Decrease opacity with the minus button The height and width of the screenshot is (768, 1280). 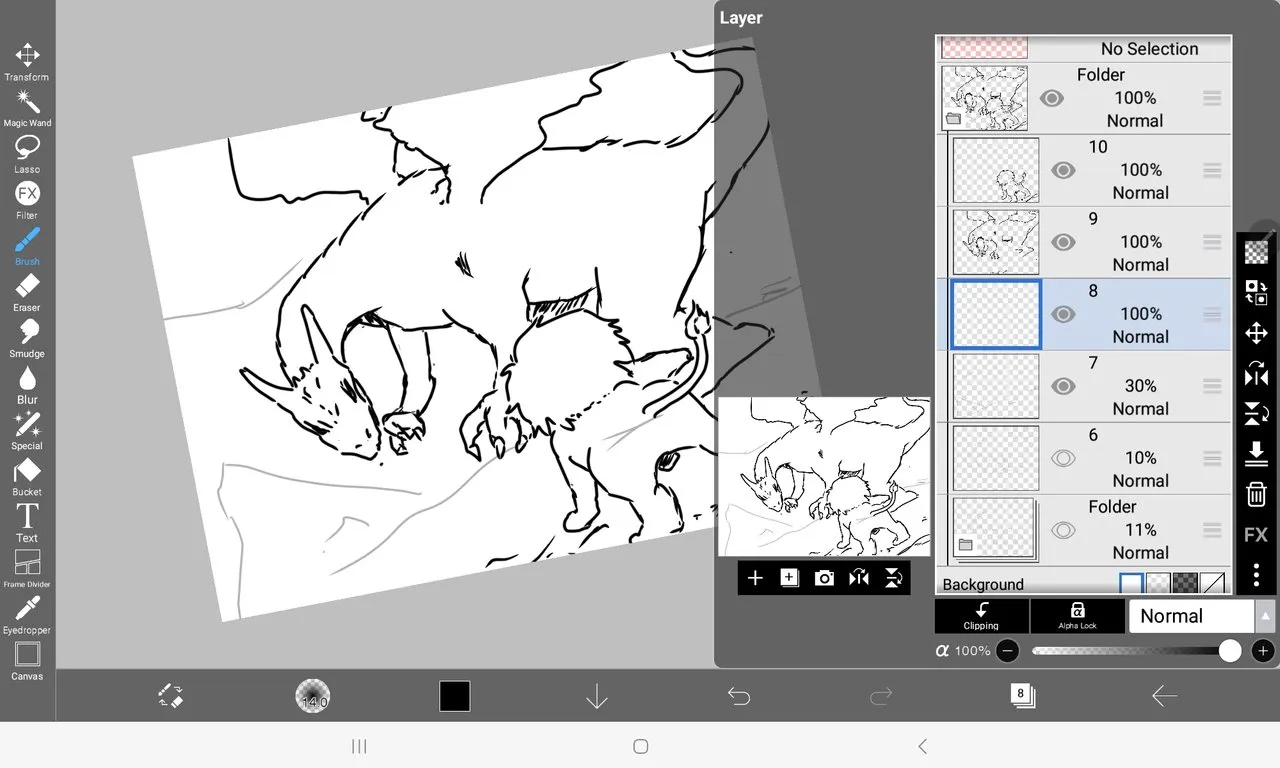(1008, 651)
